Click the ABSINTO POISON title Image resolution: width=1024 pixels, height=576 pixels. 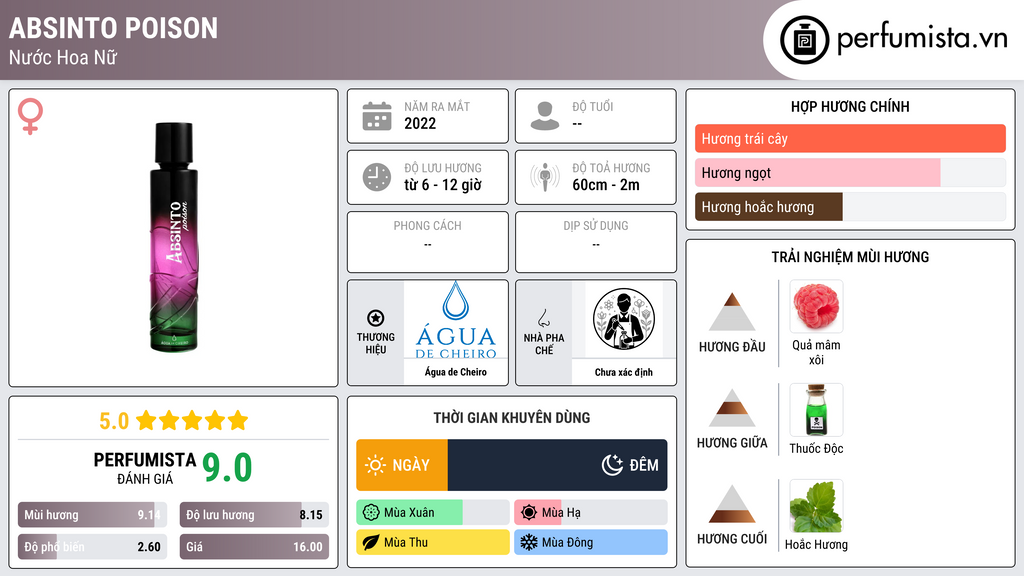coord(114,28)
